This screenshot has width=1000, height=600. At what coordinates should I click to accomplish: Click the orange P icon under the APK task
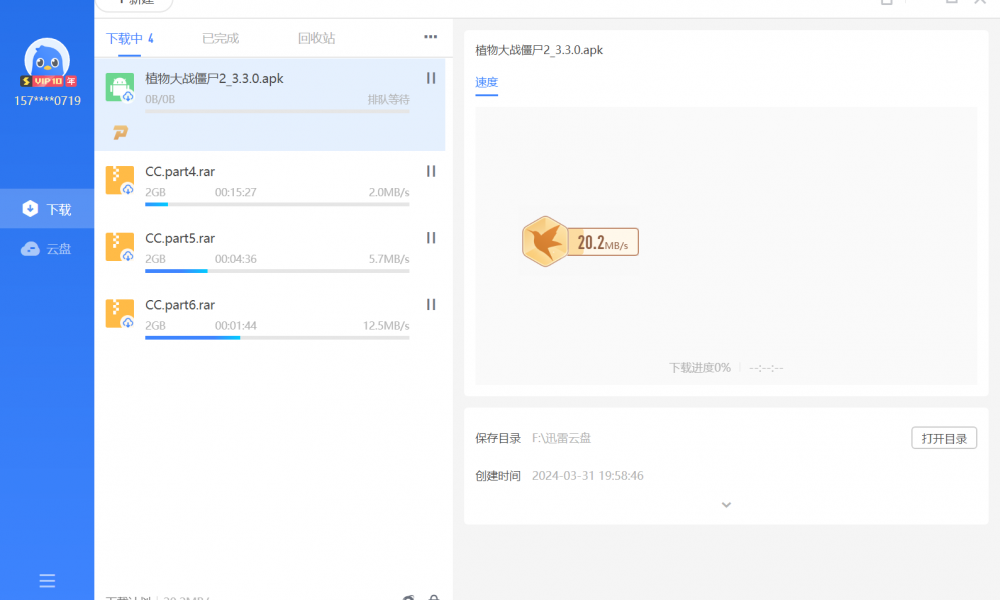coord(120,132)
